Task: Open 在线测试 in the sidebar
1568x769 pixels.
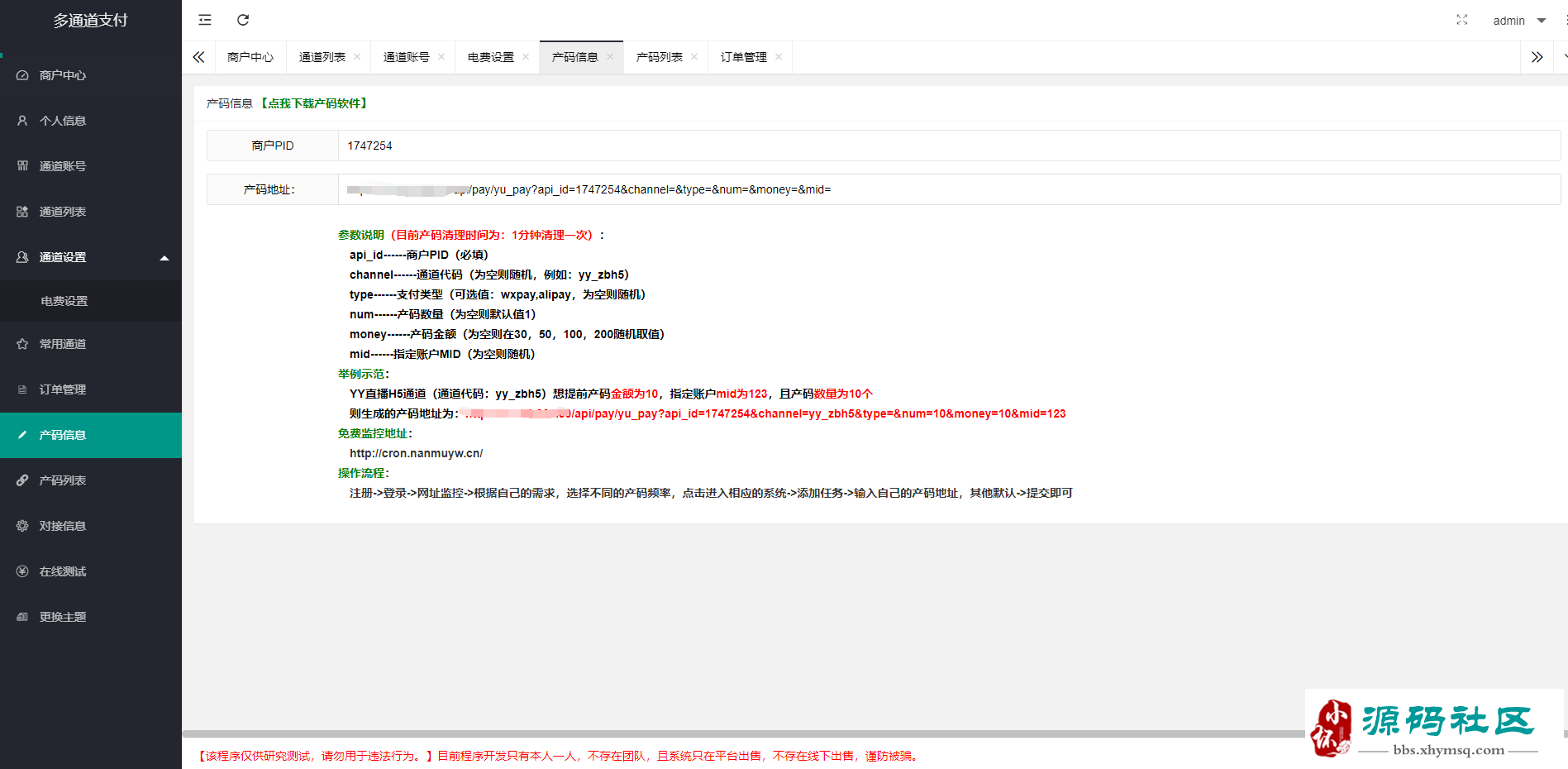Action: pos(63,571)
